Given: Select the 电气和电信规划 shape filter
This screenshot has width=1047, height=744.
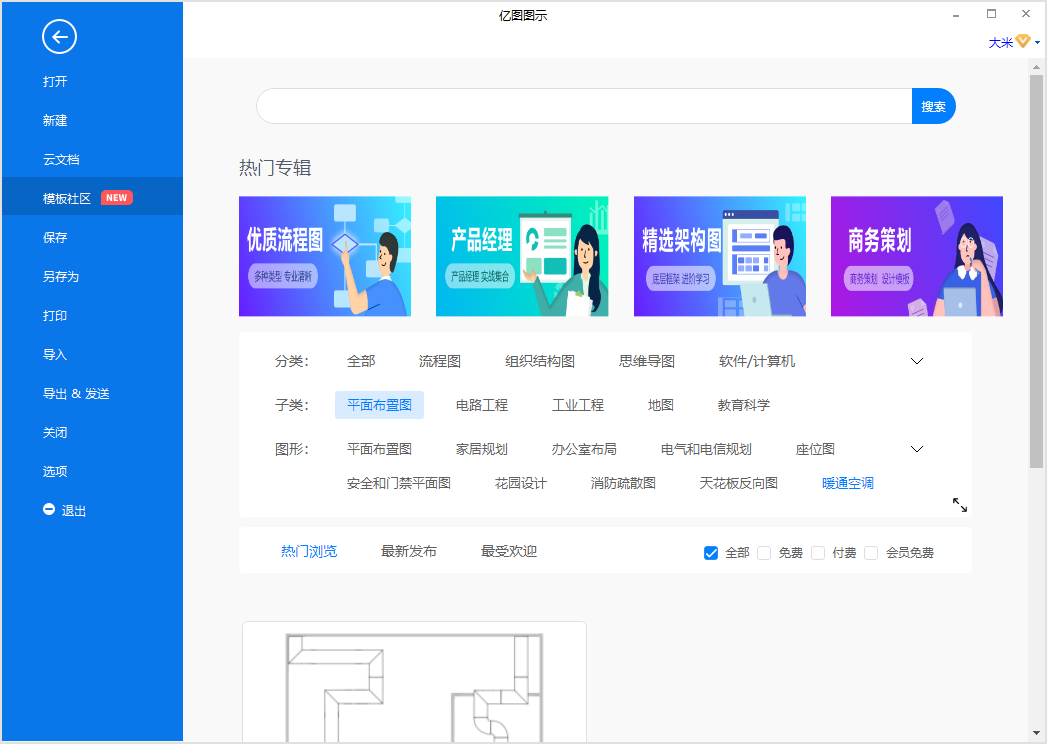Looking at the screenshot, I should (706, 449).
